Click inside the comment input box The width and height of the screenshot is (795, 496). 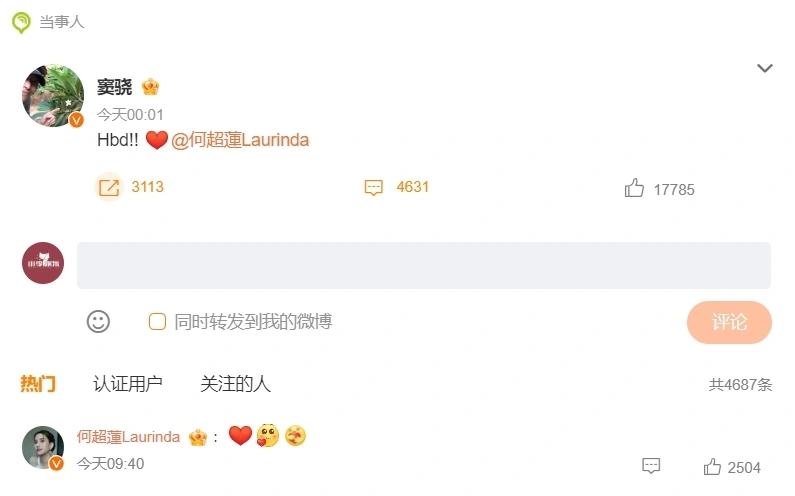424,265
